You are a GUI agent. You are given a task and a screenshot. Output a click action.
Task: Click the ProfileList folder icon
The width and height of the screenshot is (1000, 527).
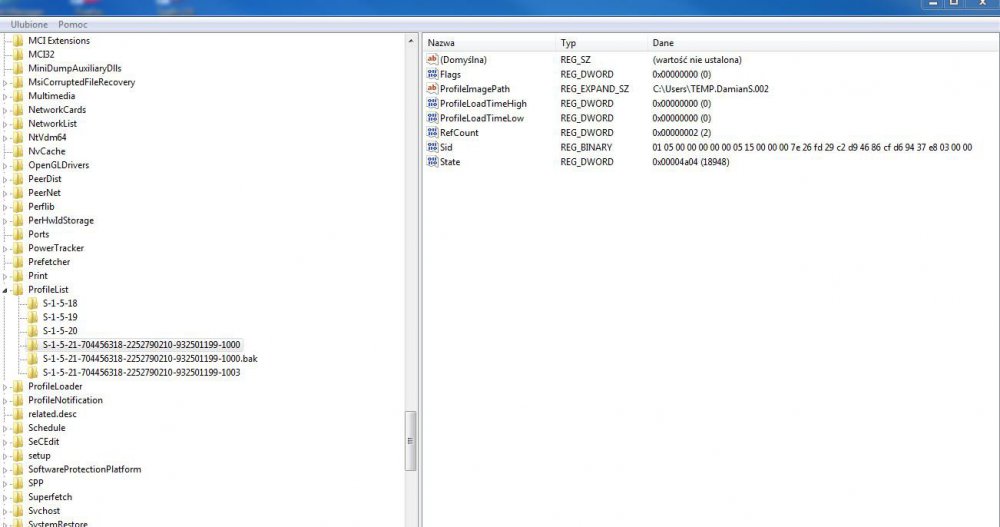[x=19, y=289]
